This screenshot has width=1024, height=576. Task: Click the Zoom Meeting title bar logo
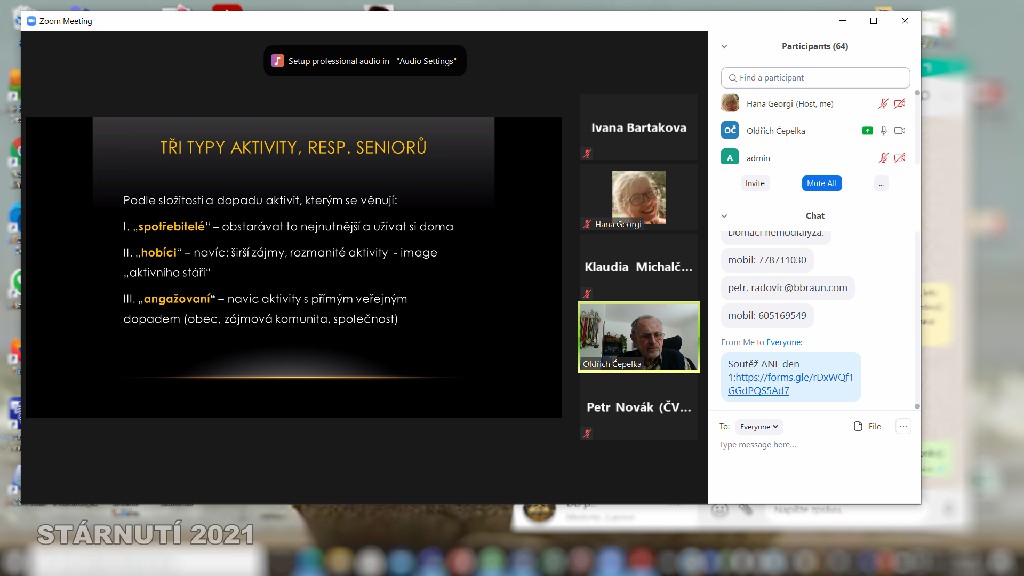31,21
